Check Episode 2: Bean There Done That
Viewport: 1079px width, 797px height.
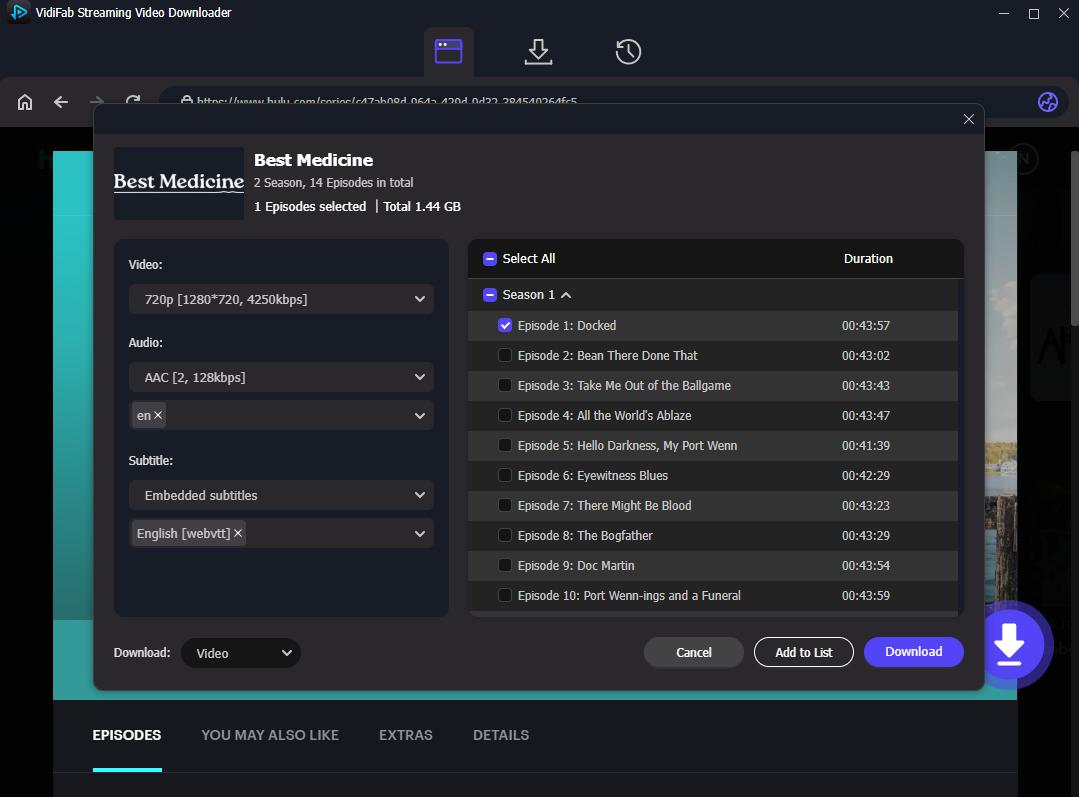coord(504,355)
